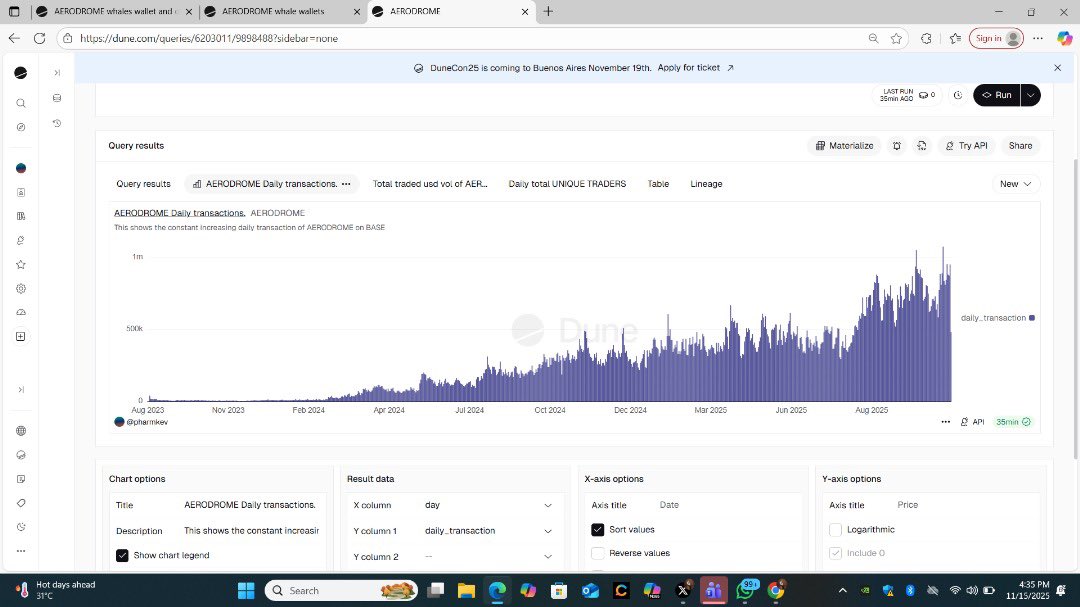Expand the collapsed side panel with arrow icon
This screenshot has width=1080, height=607.
(x=57, y=72)
